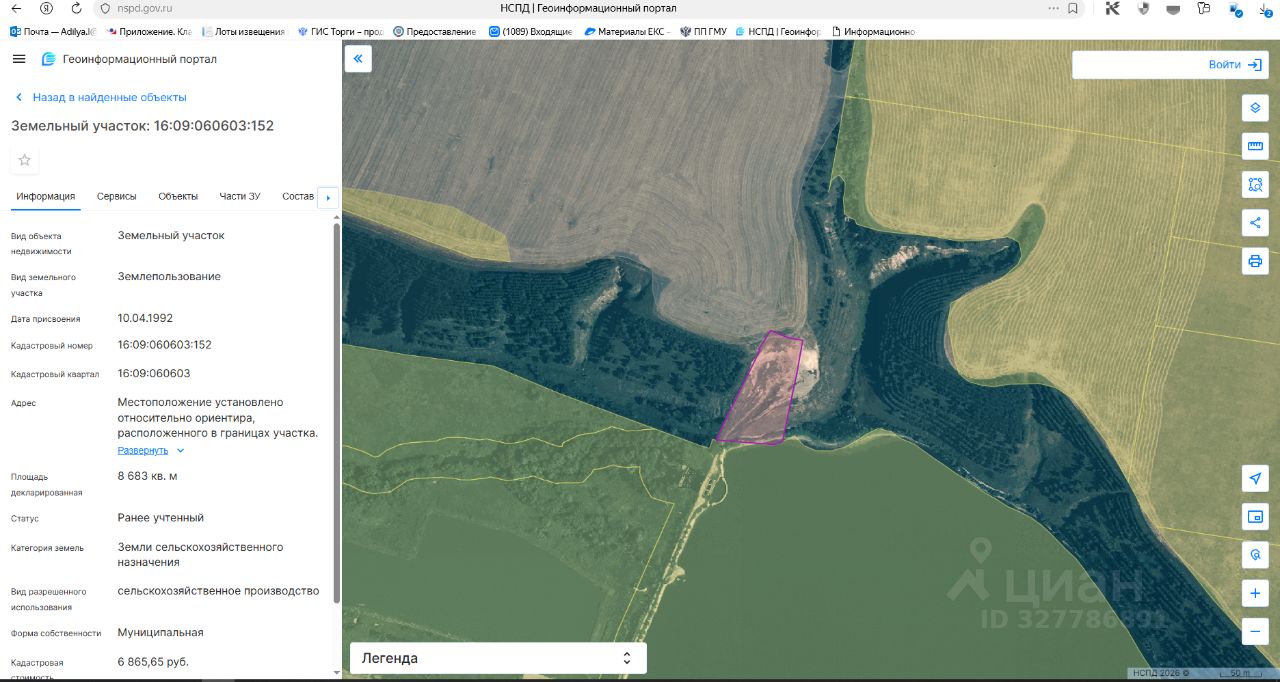Click the heading Земельный участок: 16:09:060603:152

pyautogui.click(x=142, y=126)
